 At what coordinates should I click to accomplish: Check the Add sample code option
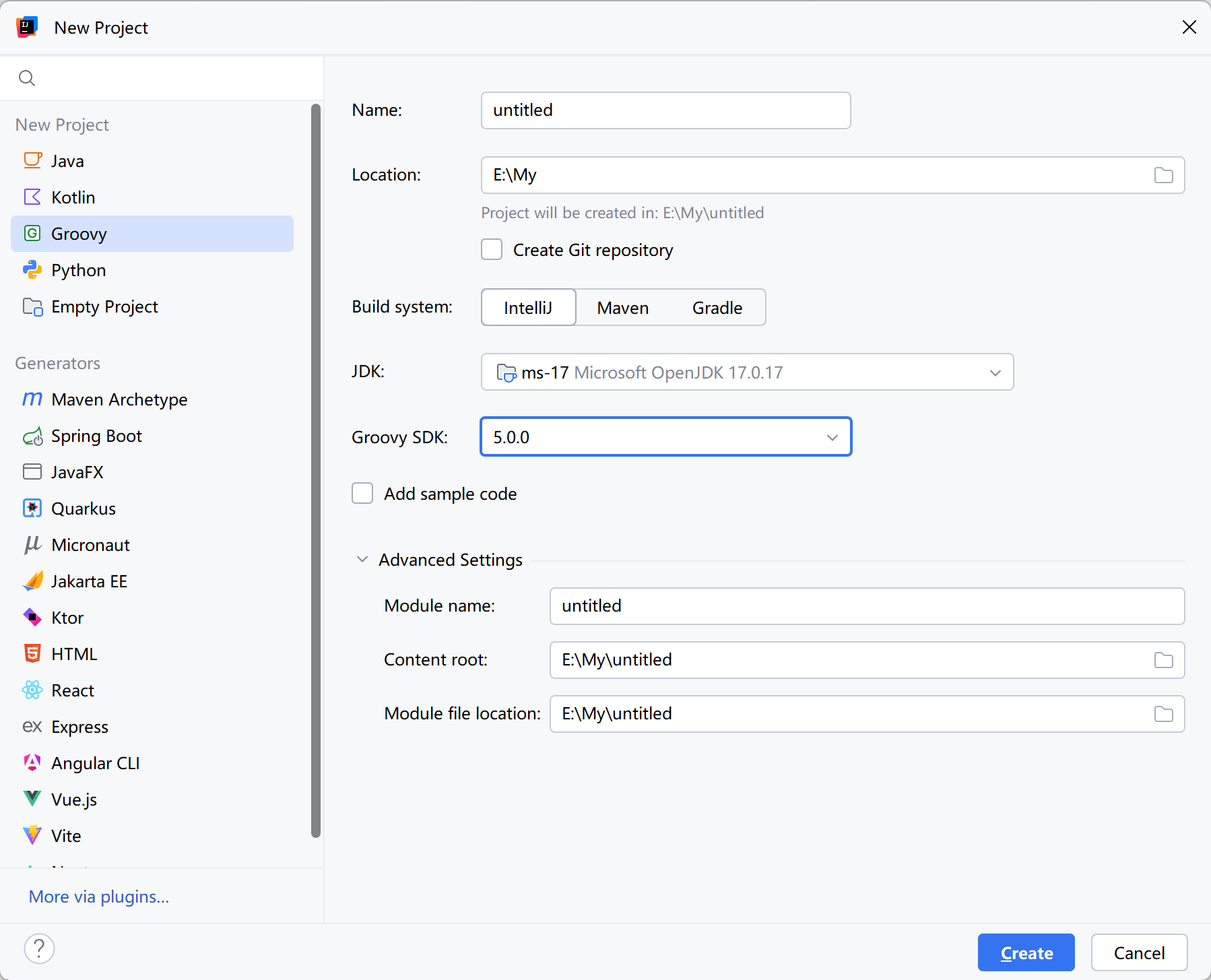tap(362, 494)
